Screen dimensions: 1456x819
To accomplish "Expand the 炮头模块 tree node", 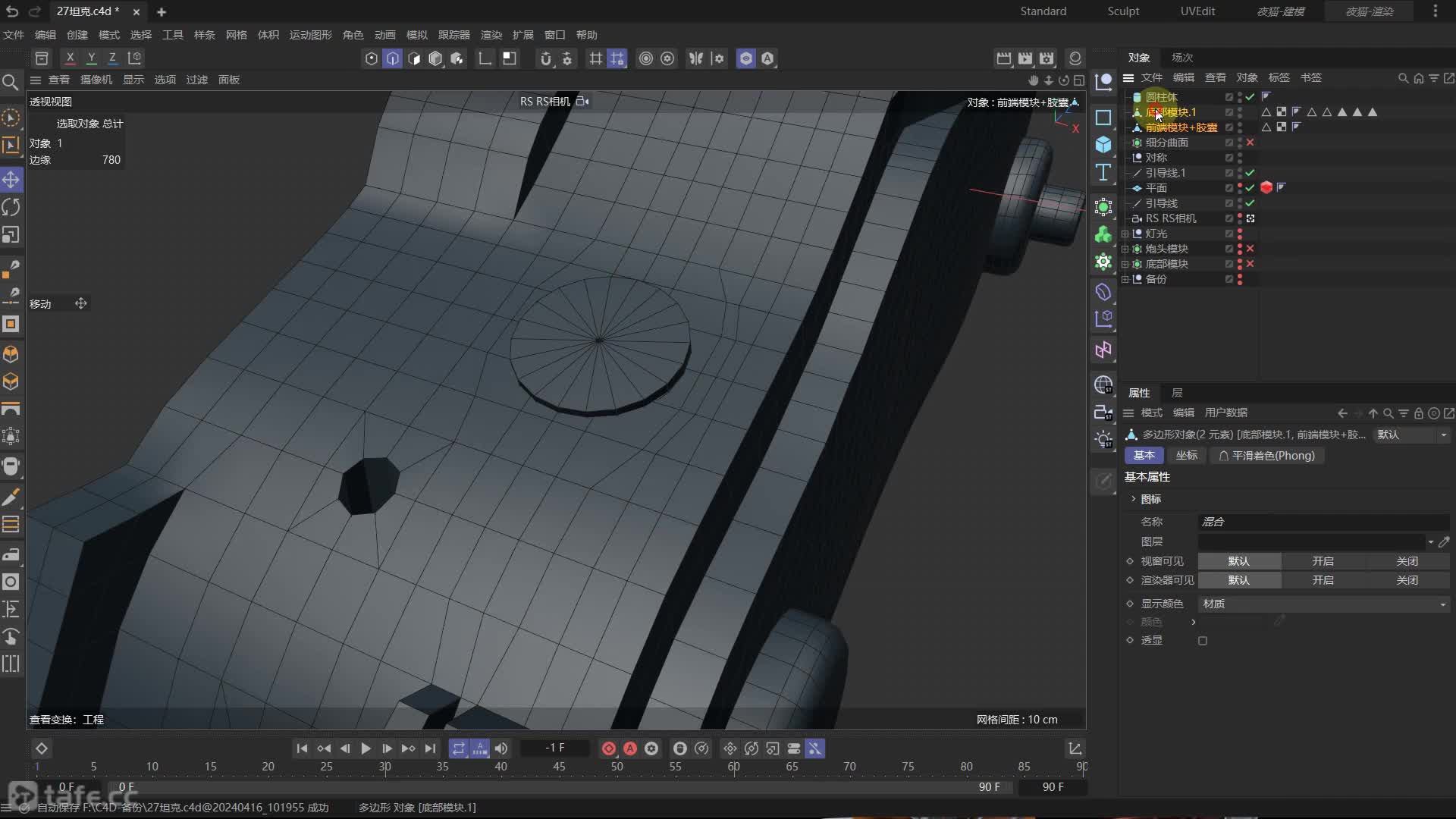I will click(x=1125, y=249).
